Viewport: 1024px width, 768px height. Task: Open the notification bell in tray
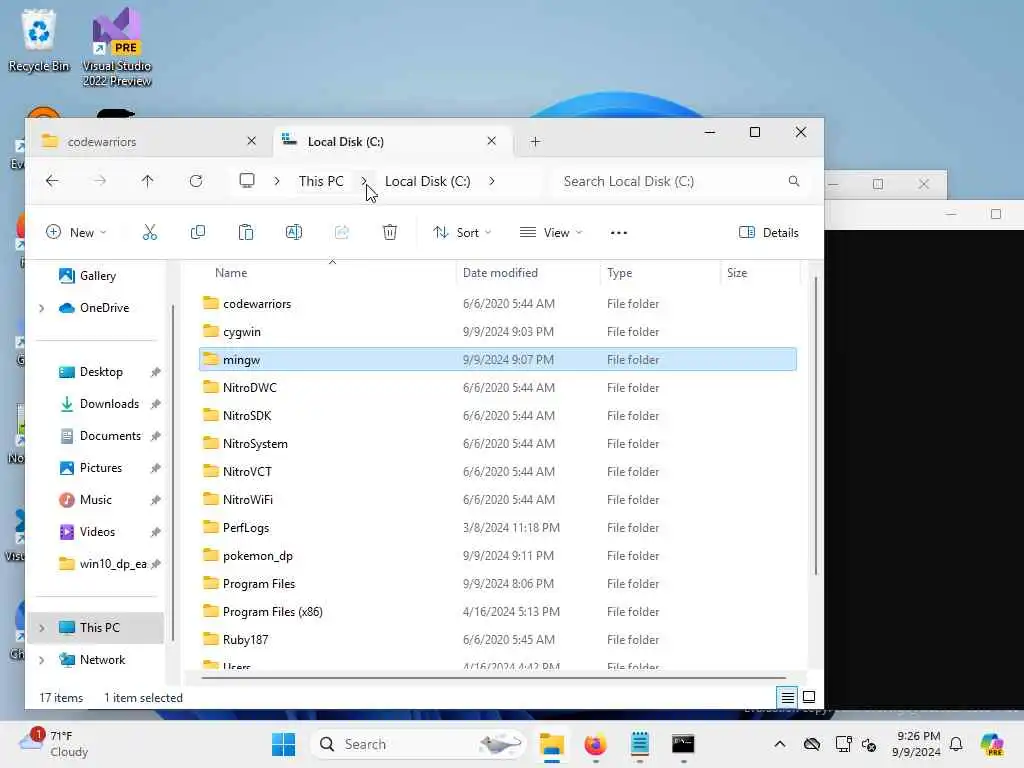956,744
